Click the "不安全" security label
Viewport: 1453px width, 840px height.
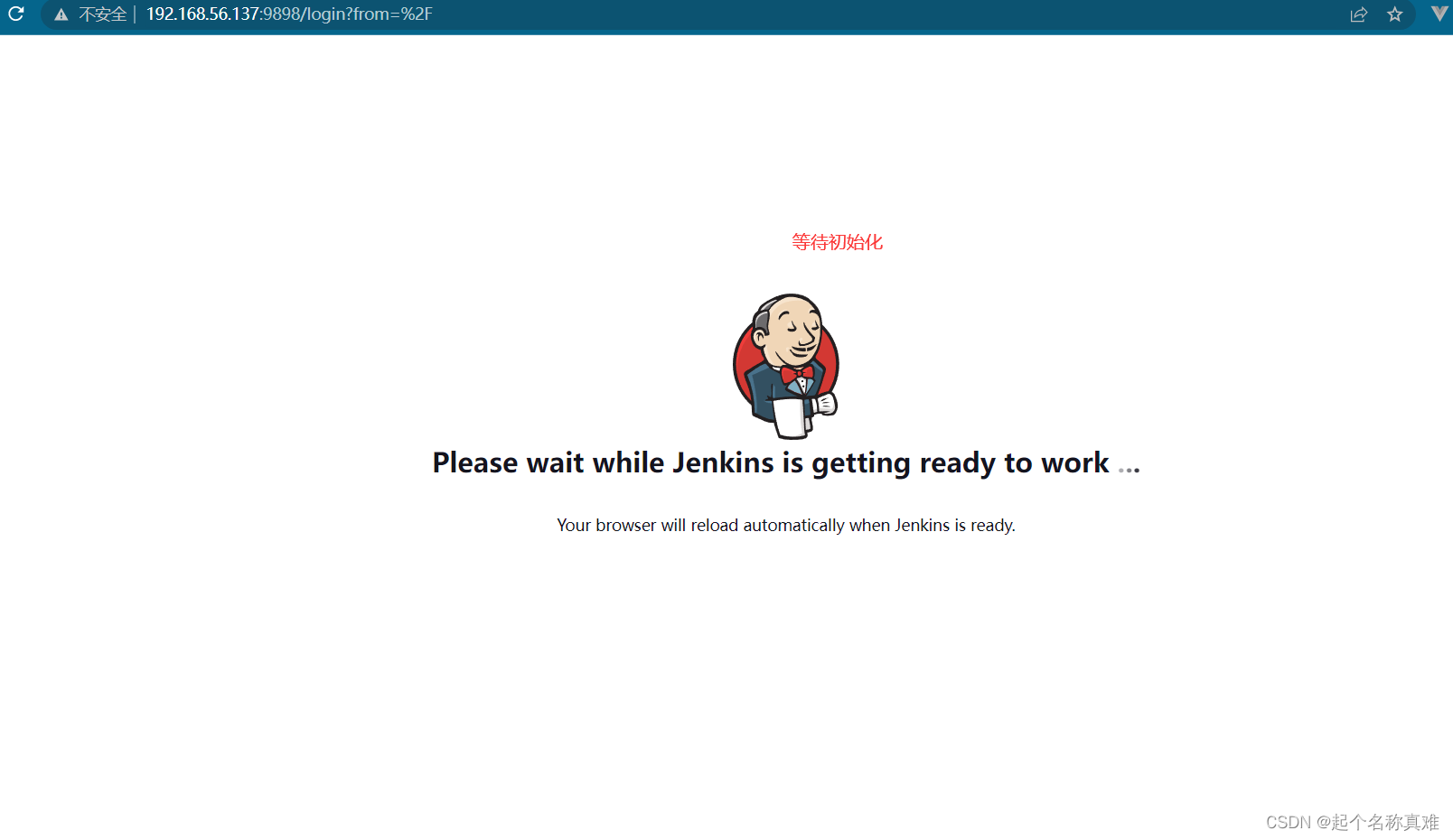102,14
